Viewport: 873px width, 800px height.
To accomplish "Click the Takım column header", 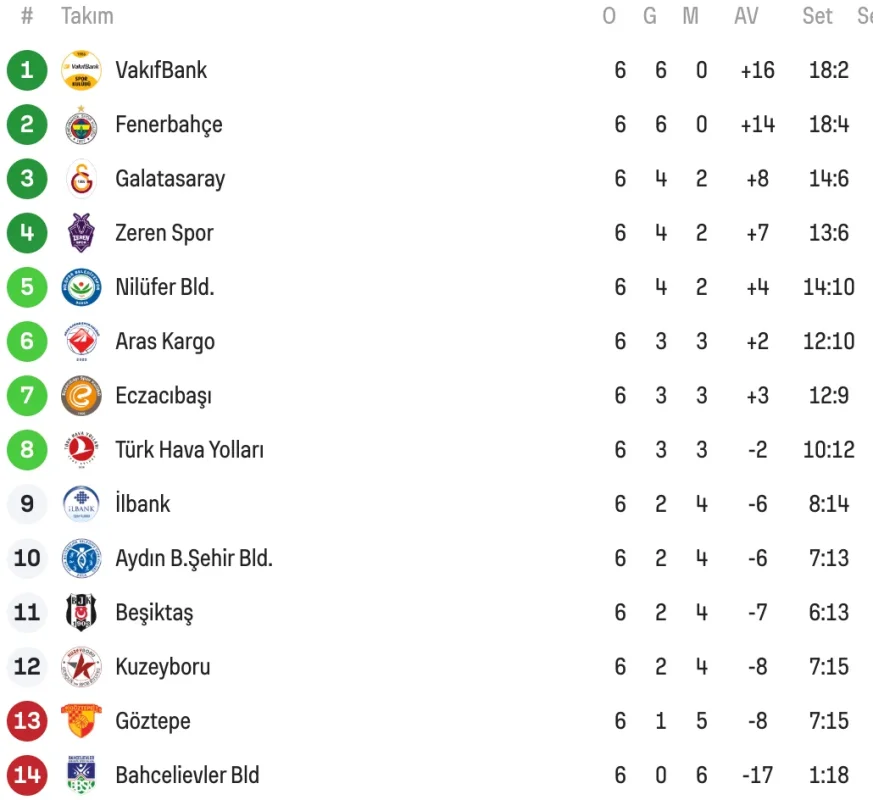I will [x=87, y=16].
